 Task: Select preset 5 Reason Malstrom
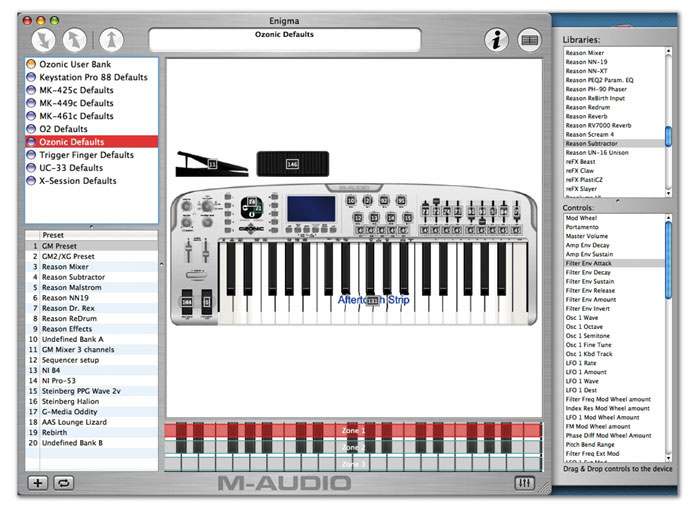tap(92, 288)
